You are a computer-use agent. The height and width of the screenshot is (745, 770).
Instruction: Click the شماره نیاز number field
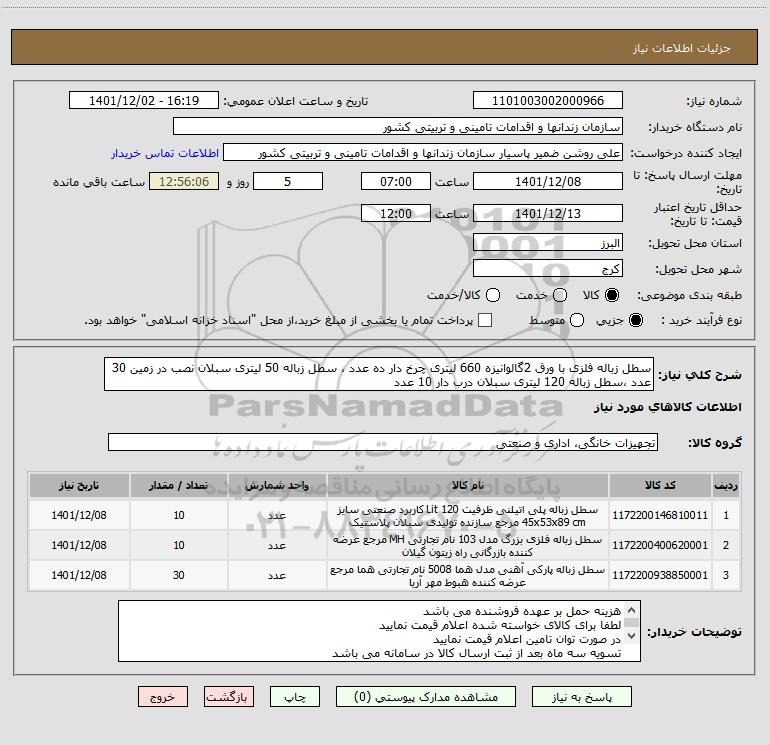(548, 101)
